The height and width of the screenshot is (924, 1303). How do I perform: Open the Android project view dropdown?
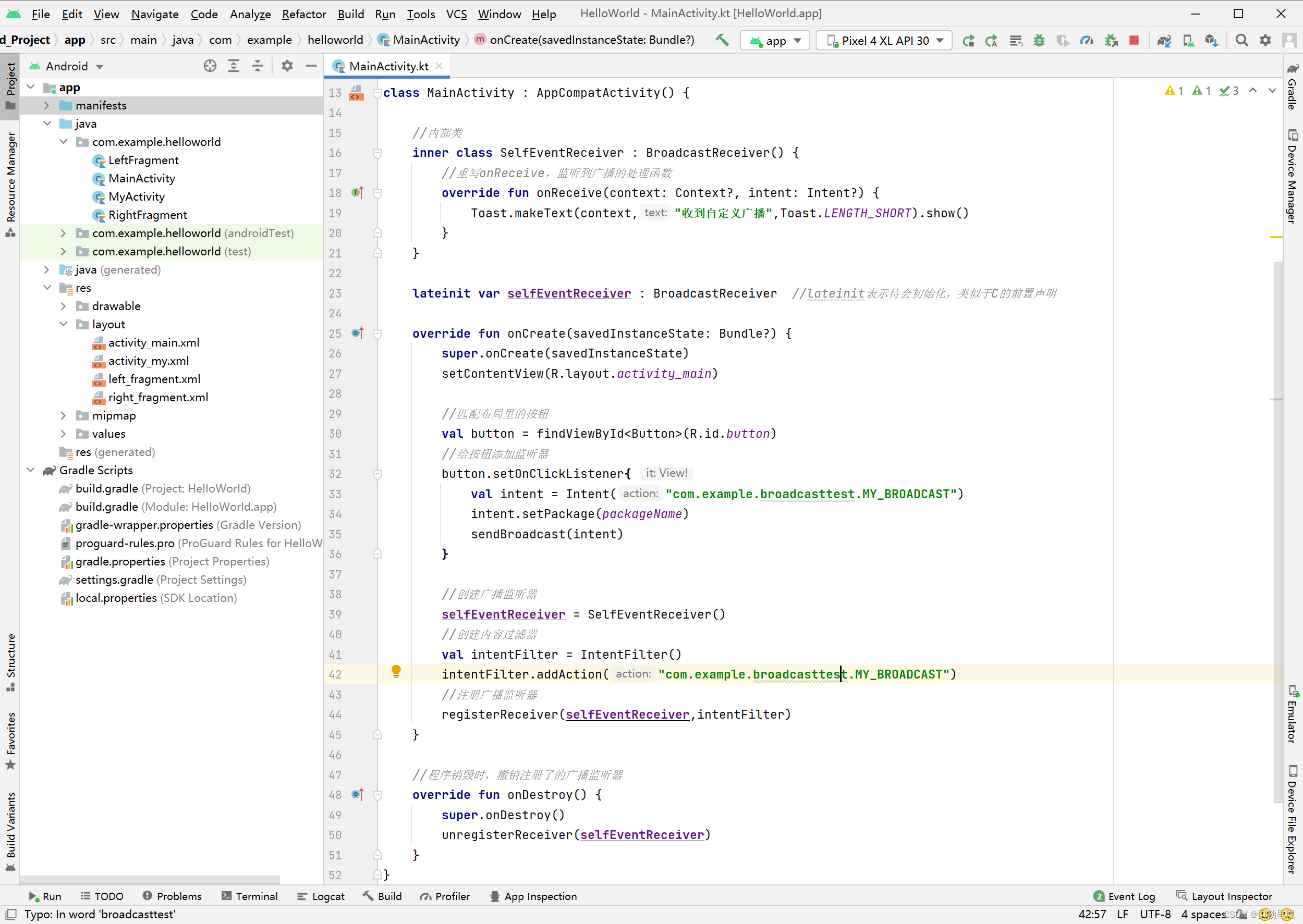tap(67, 66)
